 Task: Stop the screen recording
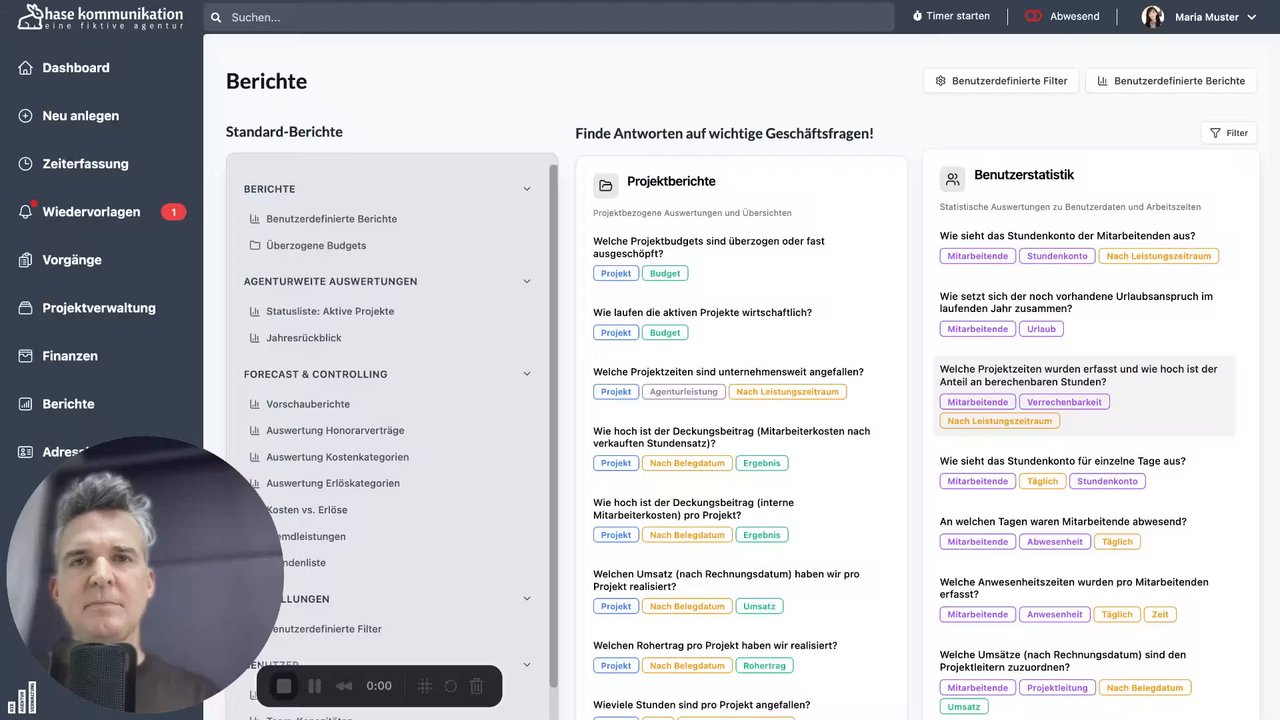(284, 686)
